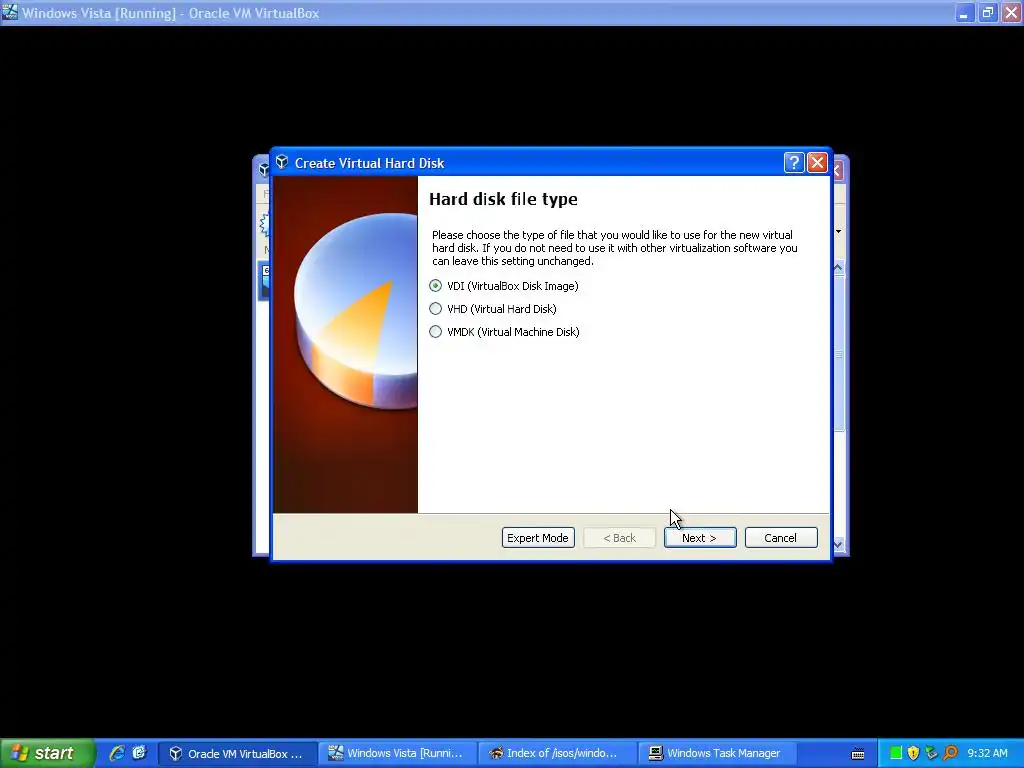Open the Index of /isos/windo... taskbar window
The width and height of the screenshot is (1024, 768).
coord(558,753)
